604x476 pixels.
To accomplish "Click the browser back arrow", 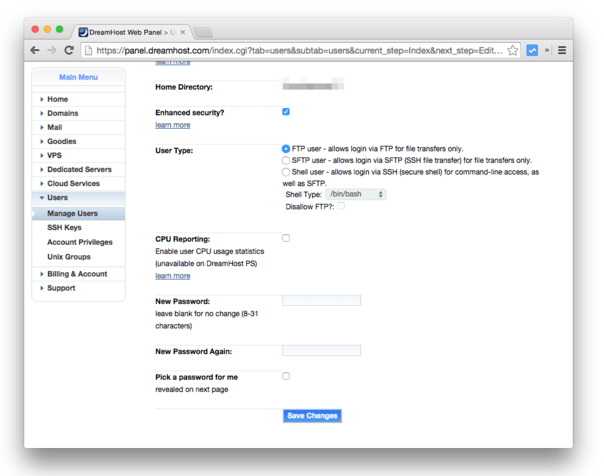I will [35, 49].
